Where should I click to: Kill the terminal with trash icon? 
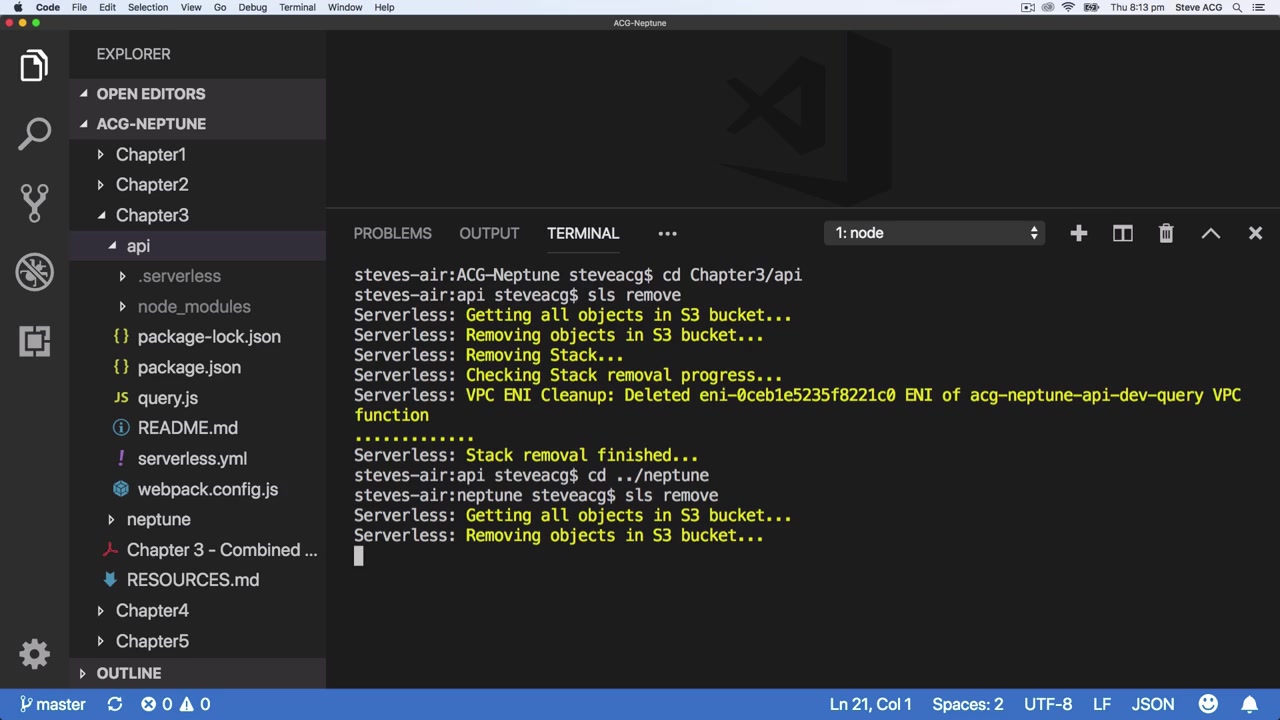1166,233
